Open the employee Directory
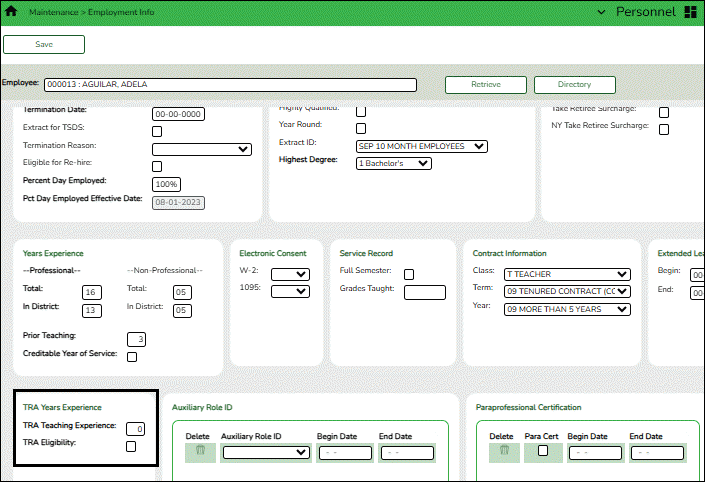The image size is (705, 482). [x=574, y=85]
